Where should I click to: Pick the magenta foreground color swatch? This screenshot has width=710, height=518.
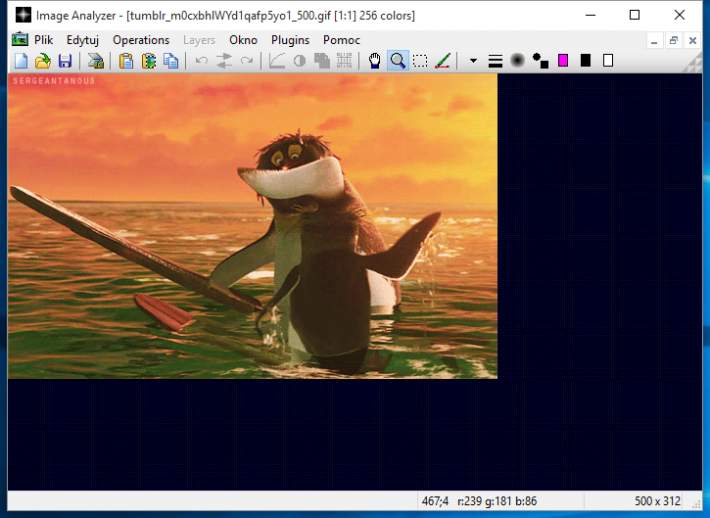[x=563, y=61]
